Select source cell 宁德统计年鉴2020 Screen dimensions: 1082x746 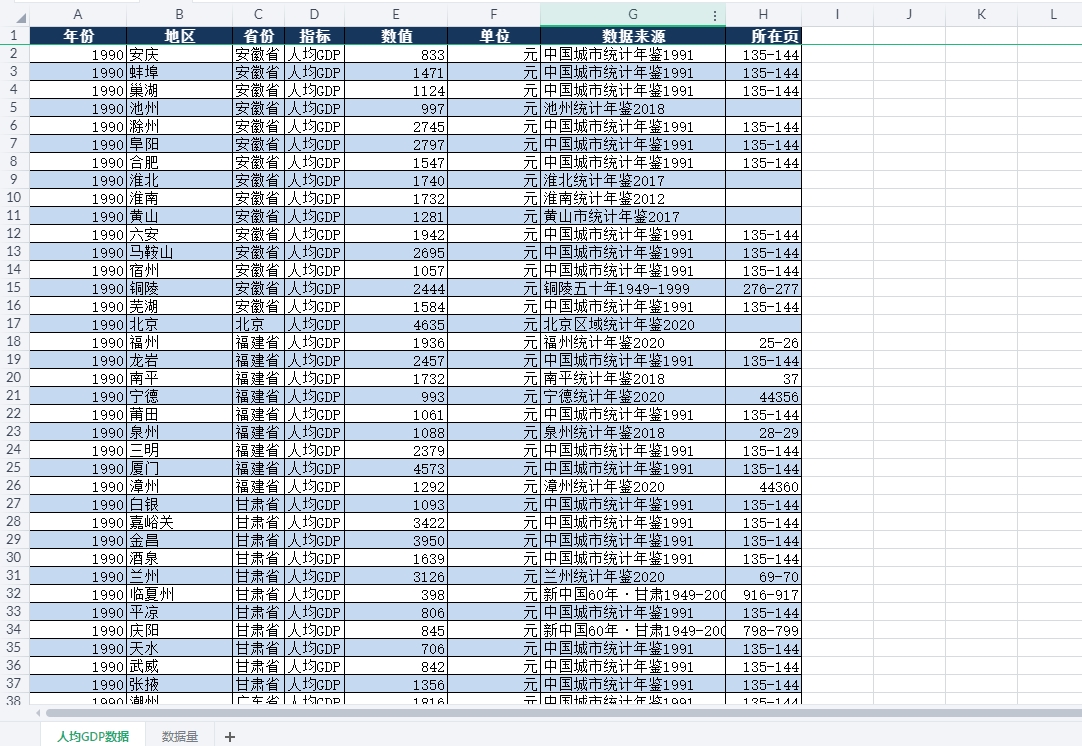[x=633, y=396]
